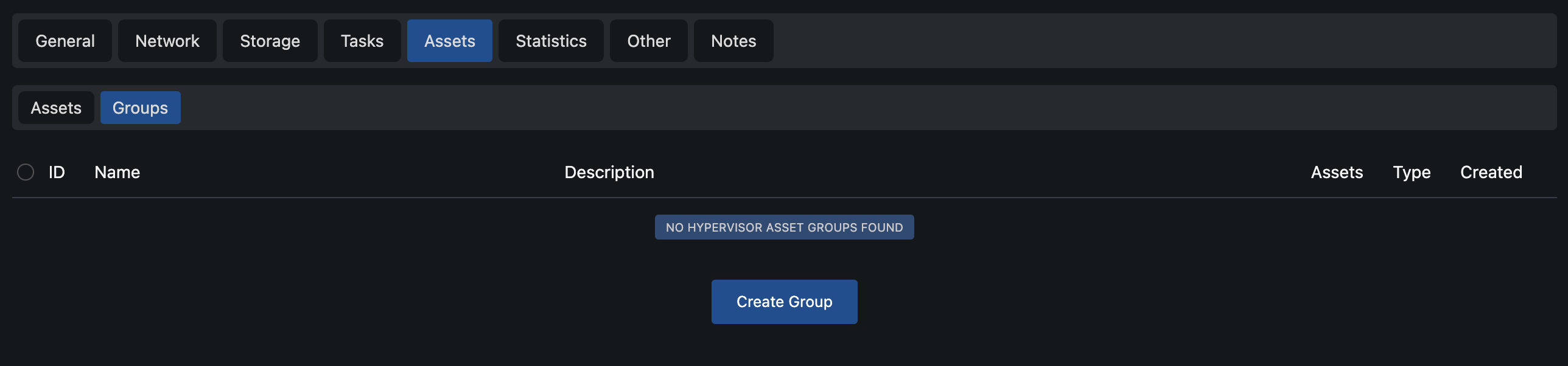
Task: Click the Description column header
Action: tap(609, 172)
